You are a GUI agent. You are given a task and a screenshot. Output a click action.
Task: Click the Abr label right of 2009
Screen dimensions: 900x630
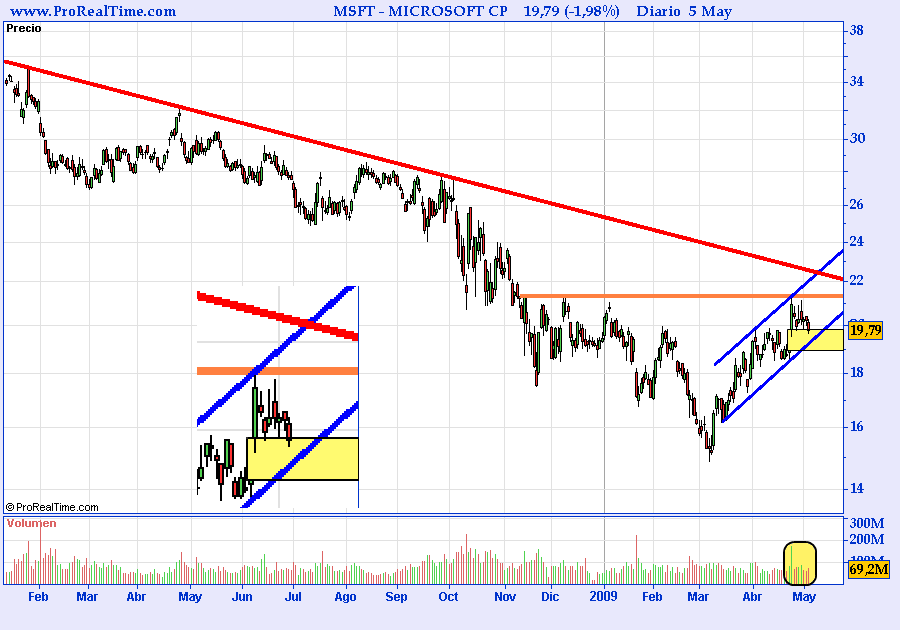752,597
